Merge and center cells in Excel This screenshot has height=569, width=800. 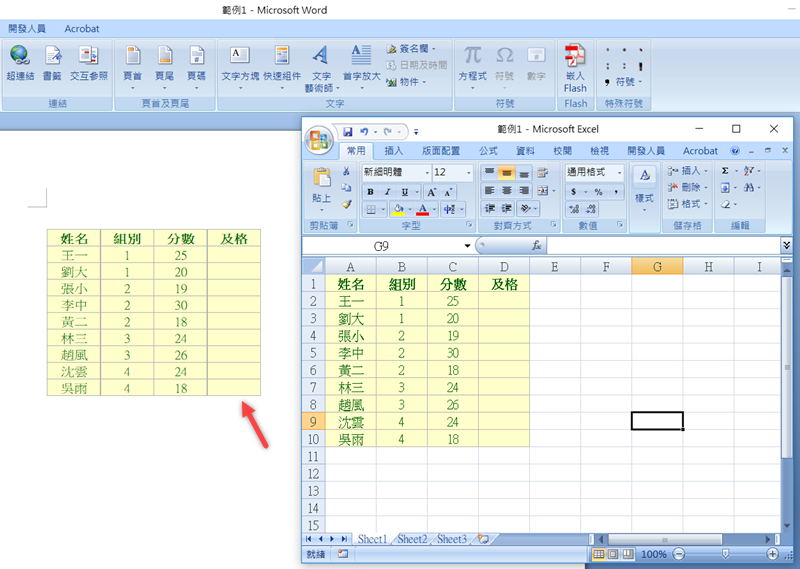point(543,191)
